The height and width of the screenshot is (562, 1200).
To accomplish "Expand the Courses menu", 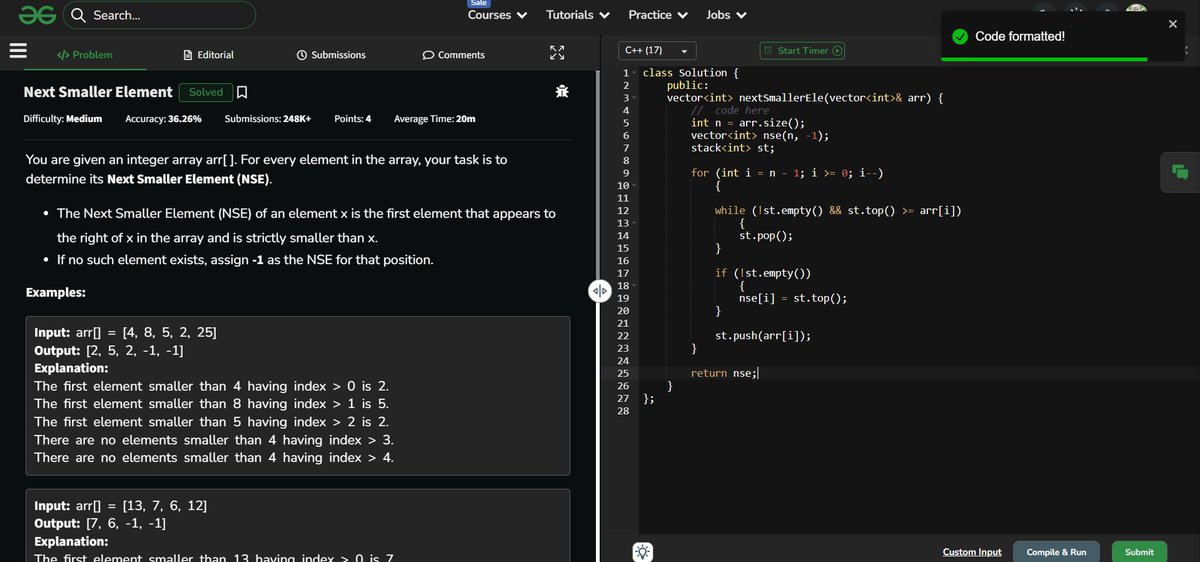I will 497,15.
